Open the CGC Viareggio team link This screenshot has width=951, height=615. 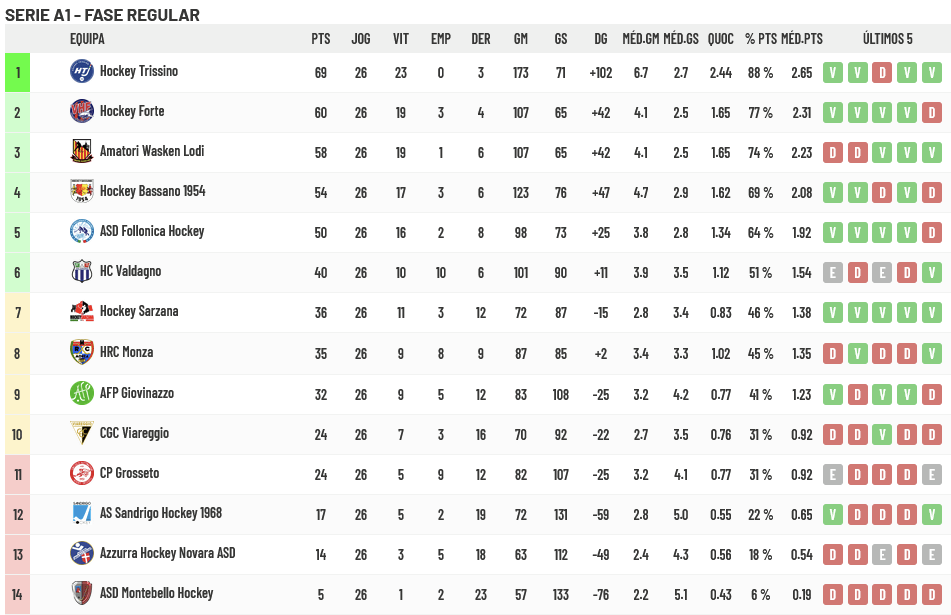click(x=134, y=433)
